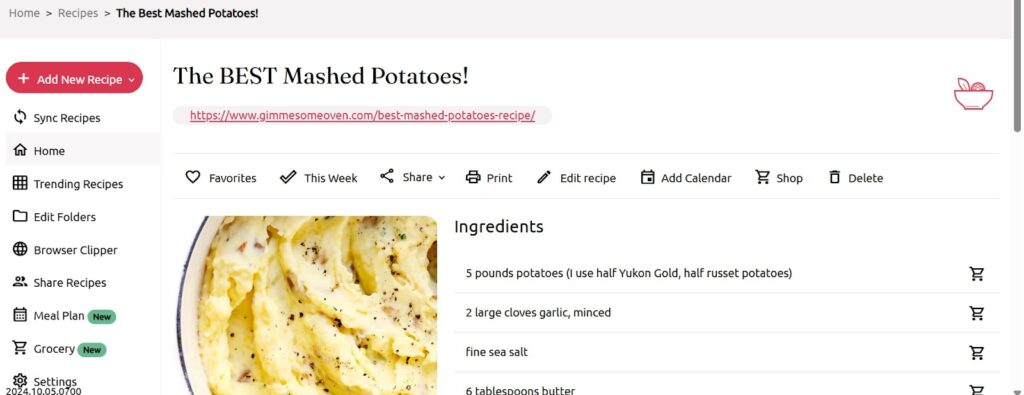Go to Recipes breadcrumb link
1024x395 pixels.
(x=78, y=13)
